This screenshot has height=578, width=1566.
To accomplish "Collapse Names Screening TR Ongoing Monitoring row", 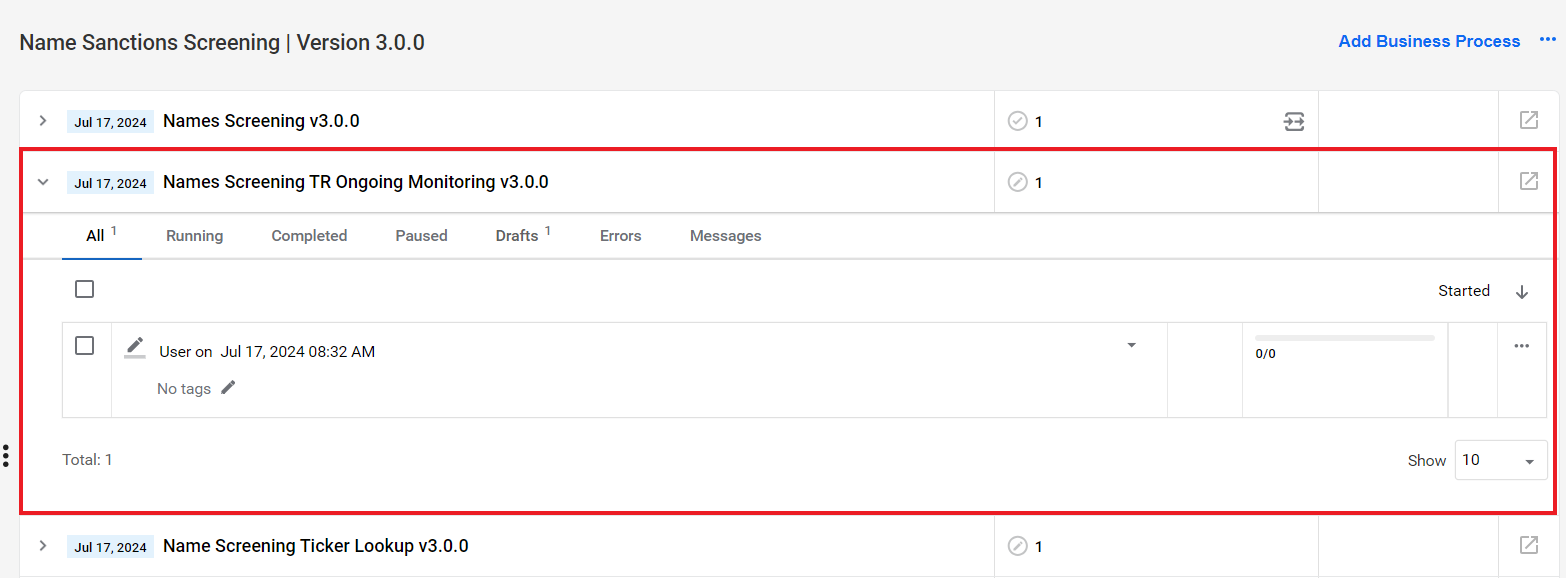I will pyautogui.click(x=43, y=182).
